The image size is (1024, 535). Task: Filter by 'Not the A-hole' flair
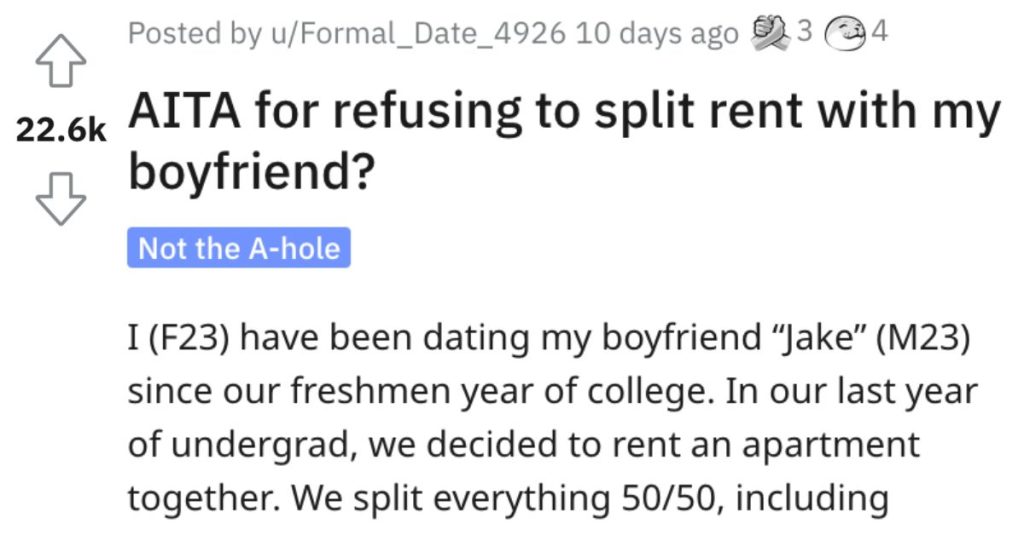(x=239, y=248)
